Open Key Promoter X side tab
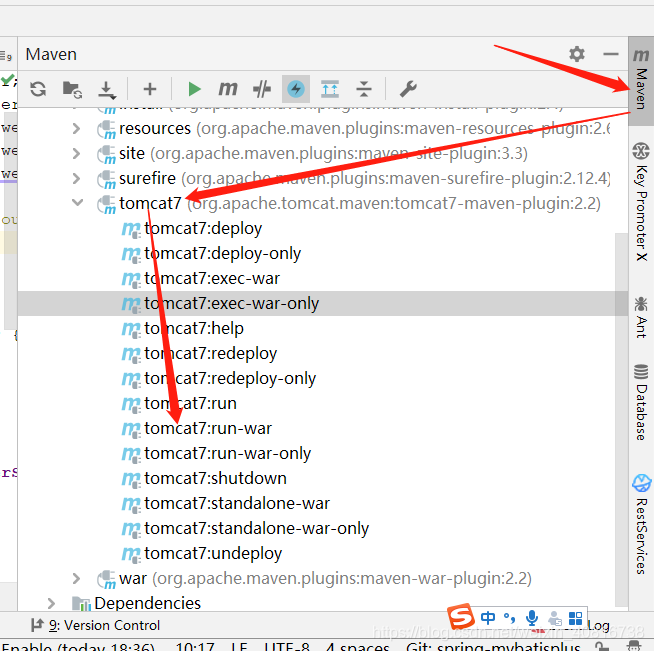Screen dimensions: 654x651 [x=641, y=202]
